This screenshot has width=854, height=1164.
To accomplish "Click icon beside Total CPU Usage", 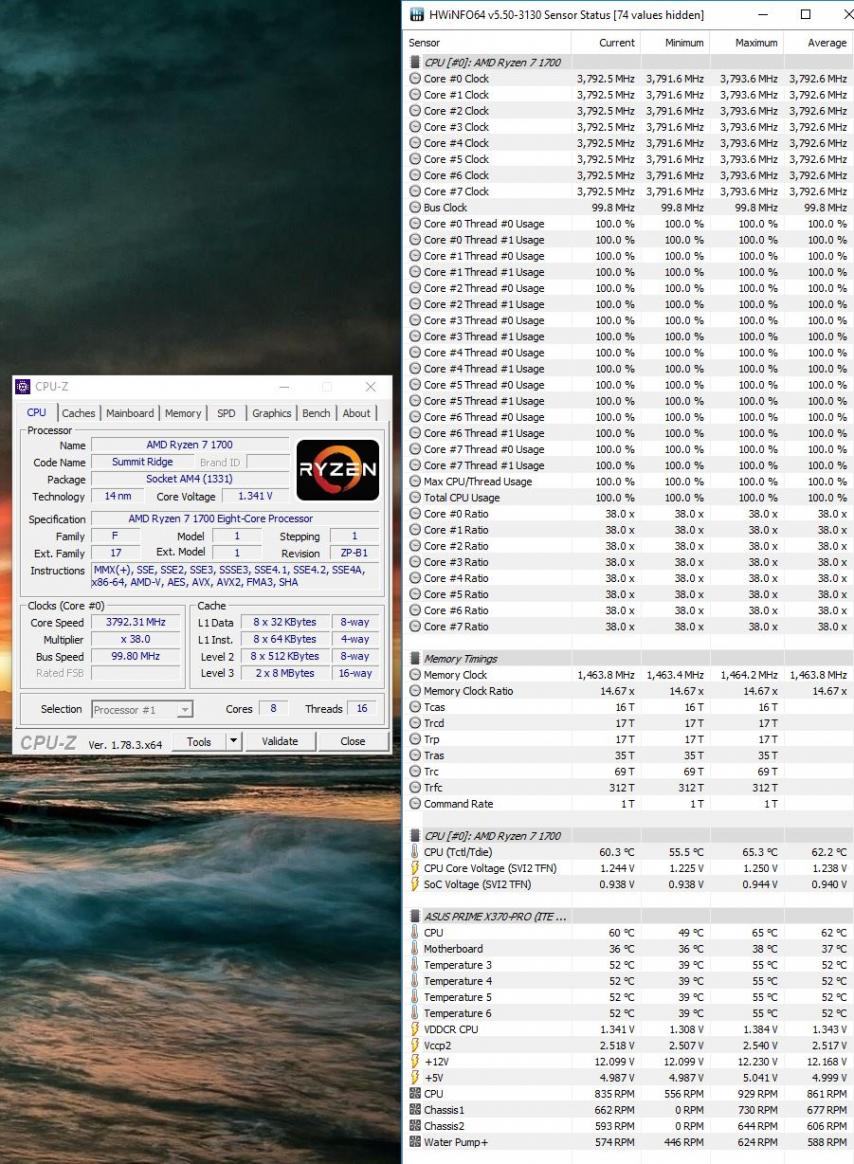I will (x=415, y=497).
